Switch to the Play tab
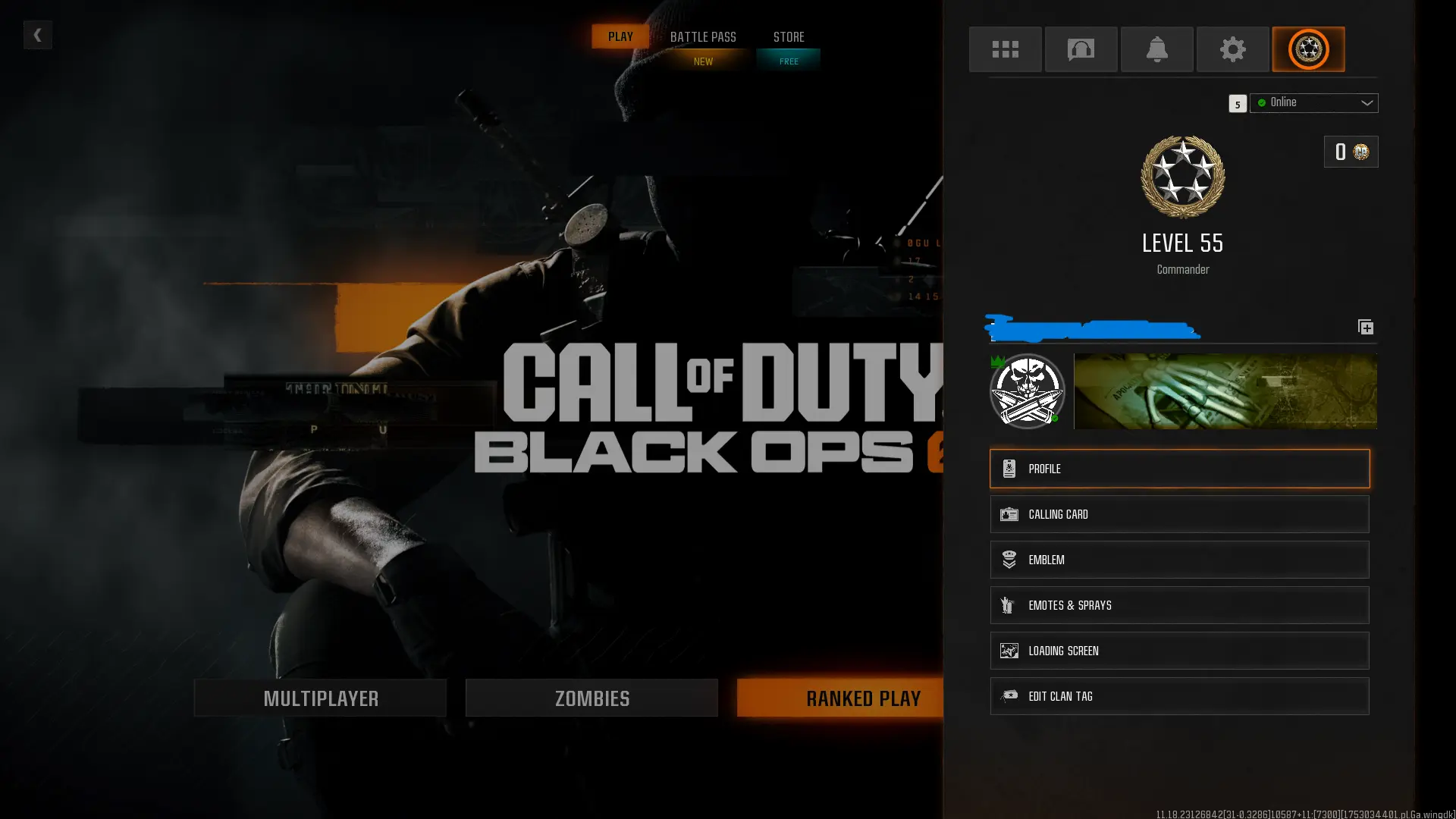 pyautogui.click(x=620, y=36)
